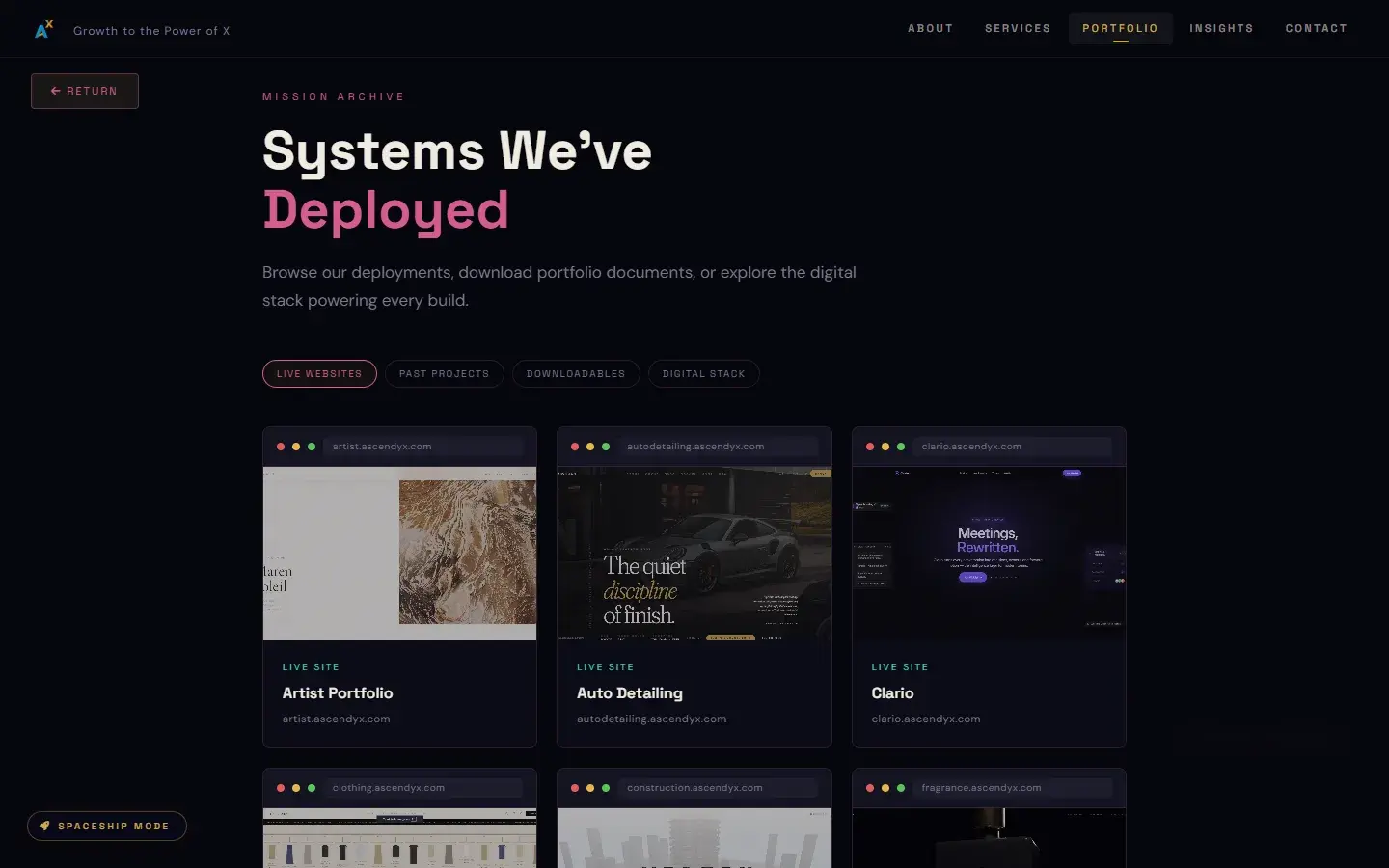Toggle the Spaceship Mode button

coord(106,826)
